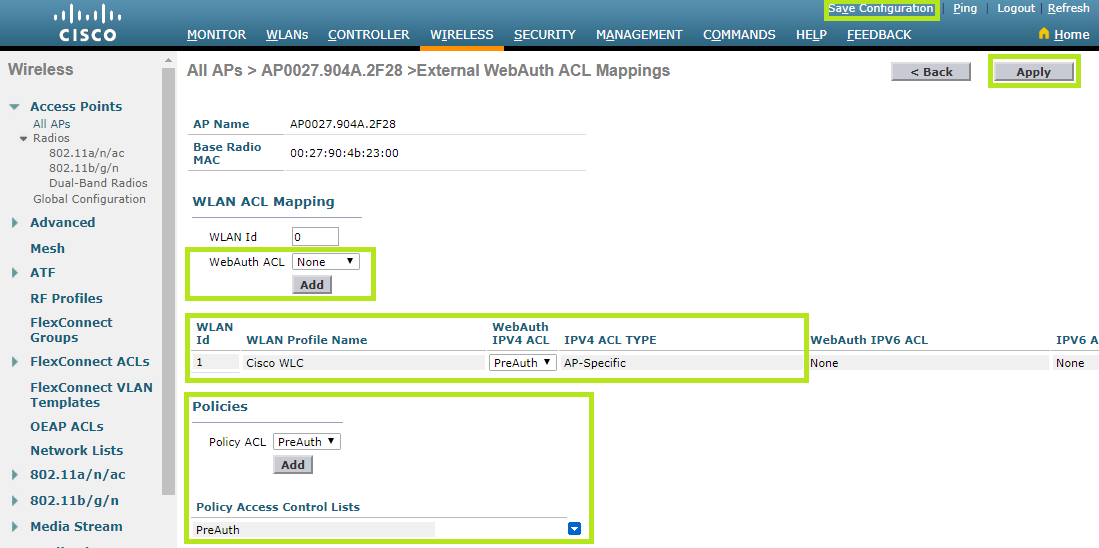Expand the ATF sidebar section
The image size is (1099, 548).
[x=15, y=273]
